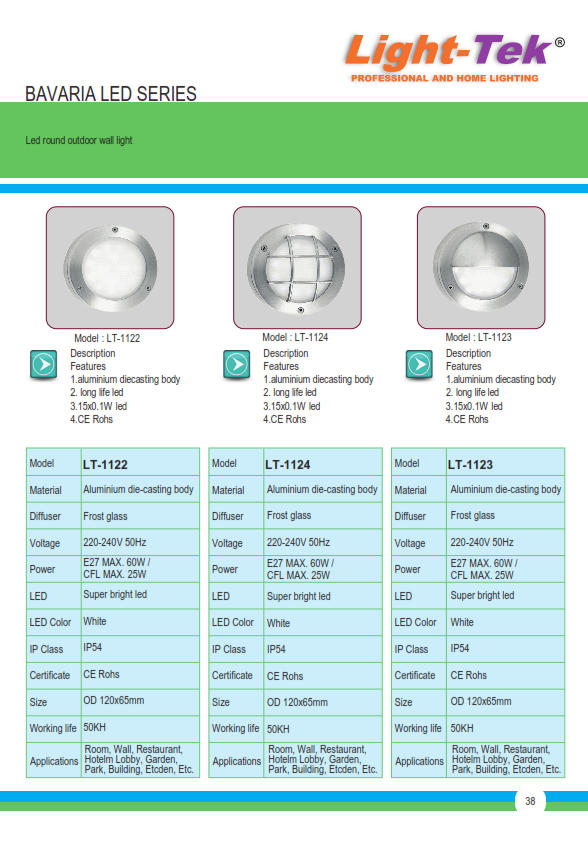Click the arrow icon beside LT-1124 description

pos(236,365)
